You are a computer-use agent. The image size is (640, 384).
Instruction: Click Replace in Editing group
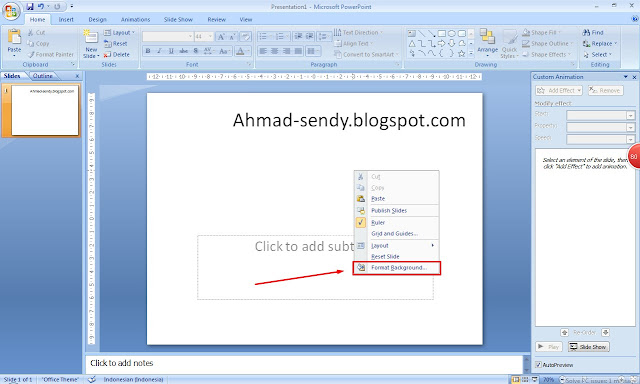pos(600,43)
